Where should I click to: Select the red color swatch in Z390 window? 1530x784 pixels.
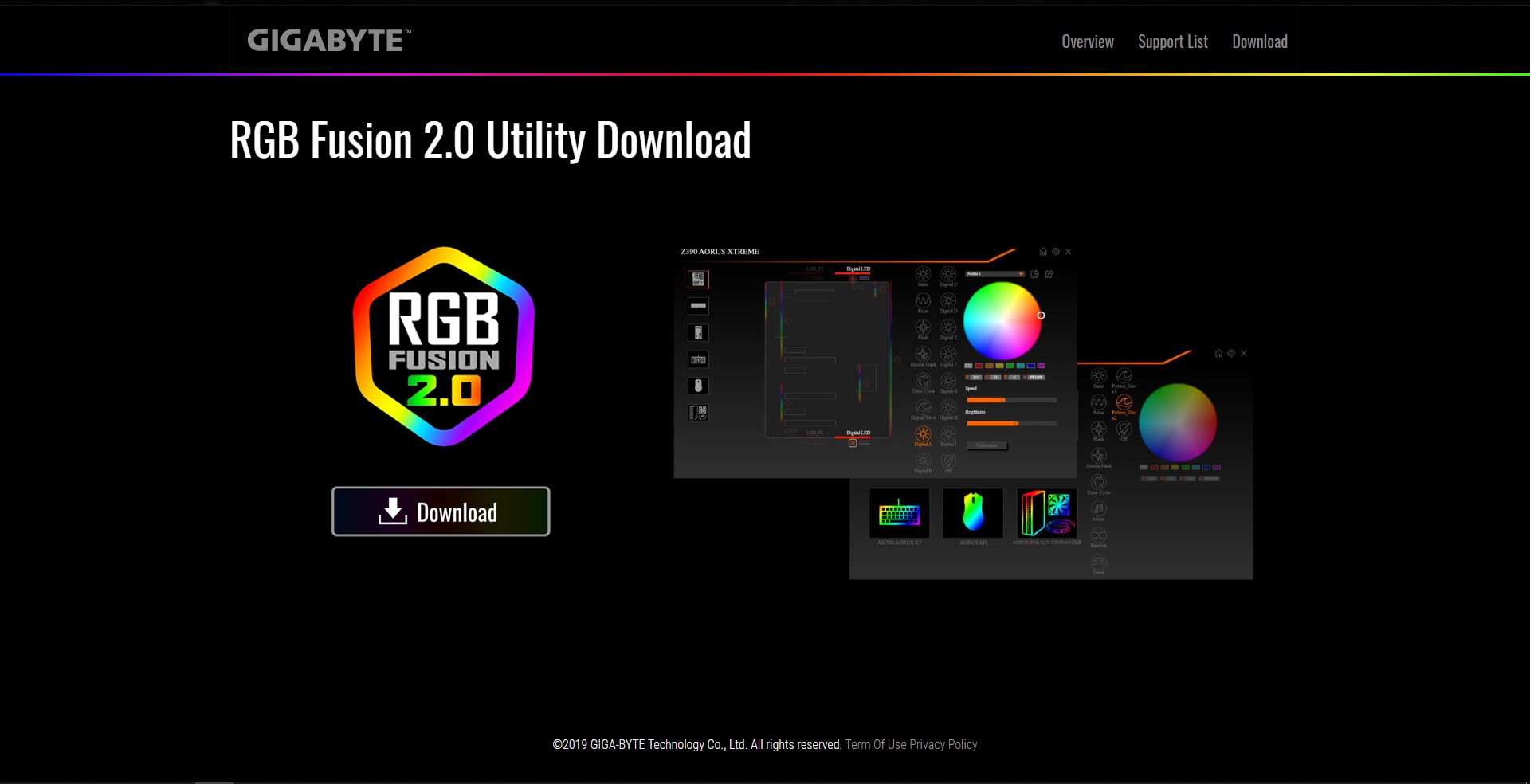979,366
